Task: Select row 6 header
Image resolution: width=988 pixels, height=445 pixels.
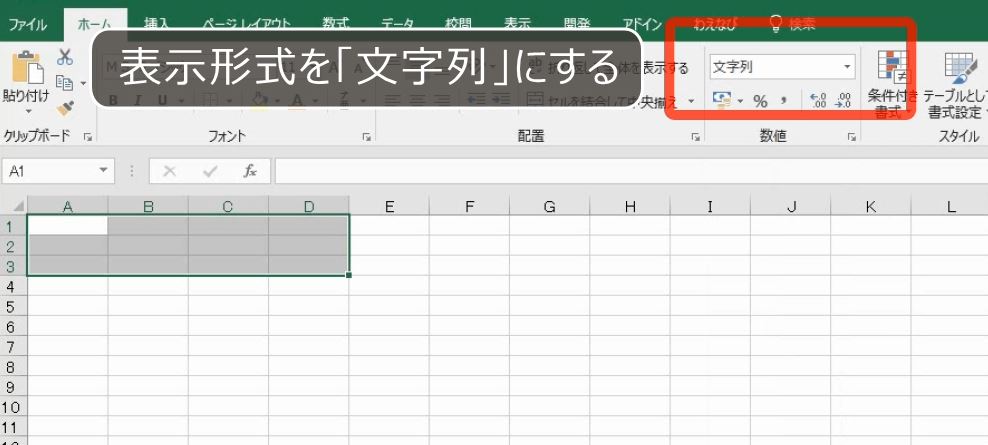Action: tap(13, 327)
